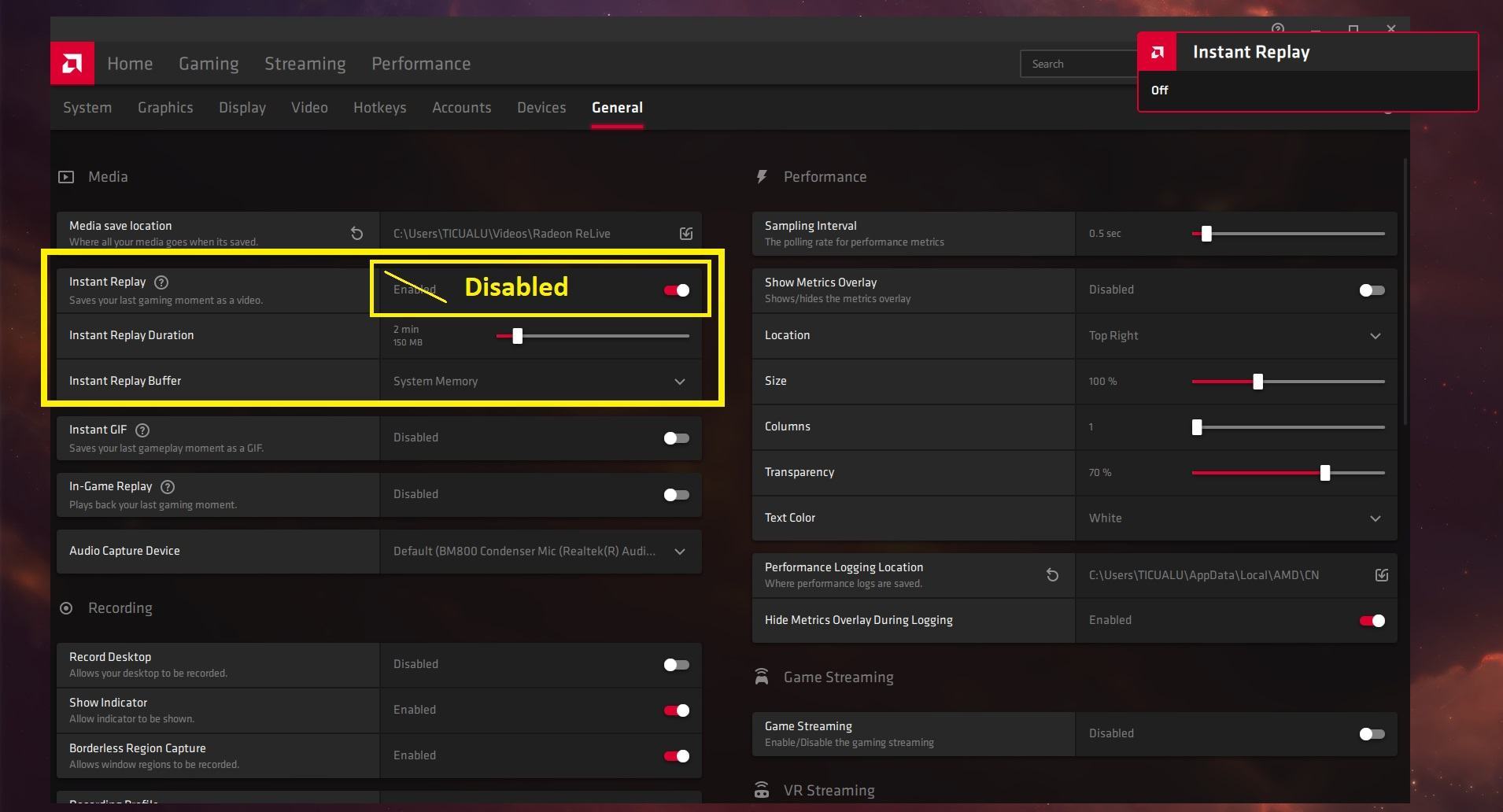The height and width of the screenshot is (812, 1503).
Task: Switch to the Display sub-tab
Action: tap(242, 108)
